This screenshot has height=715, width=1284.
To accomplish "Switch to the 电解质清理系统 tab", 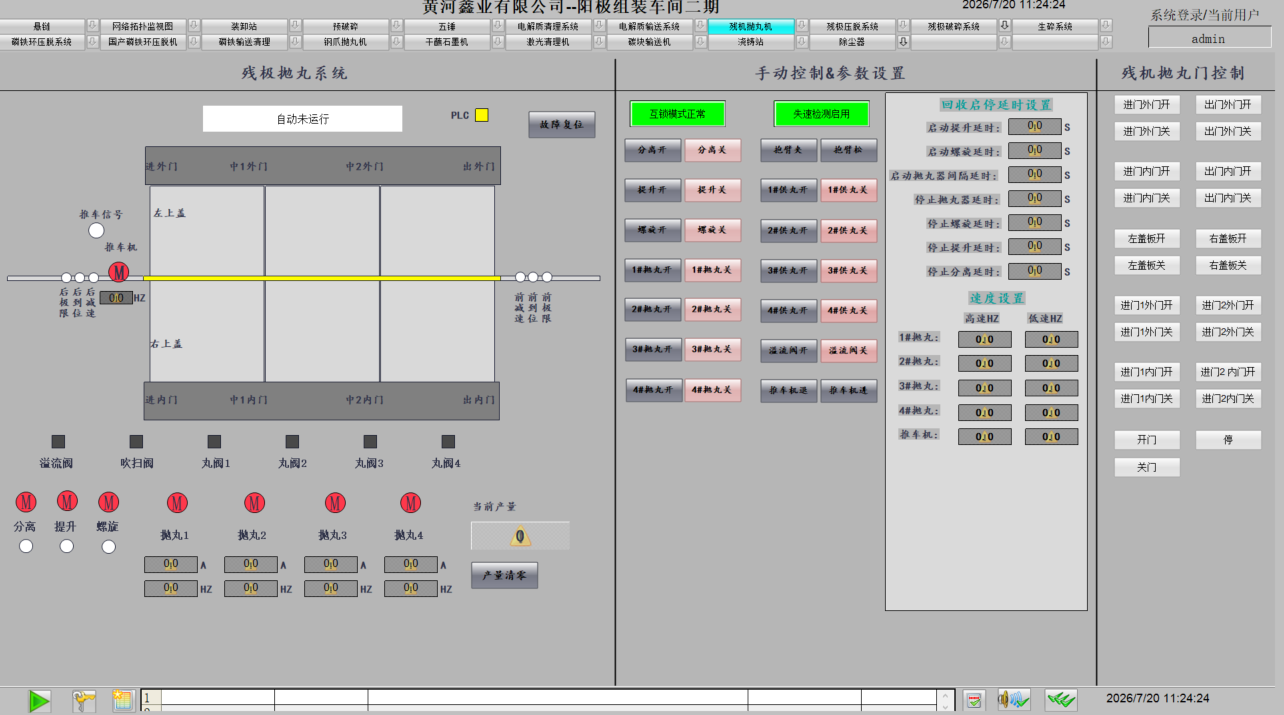I will pyautogui.click(x=547, y=26).
